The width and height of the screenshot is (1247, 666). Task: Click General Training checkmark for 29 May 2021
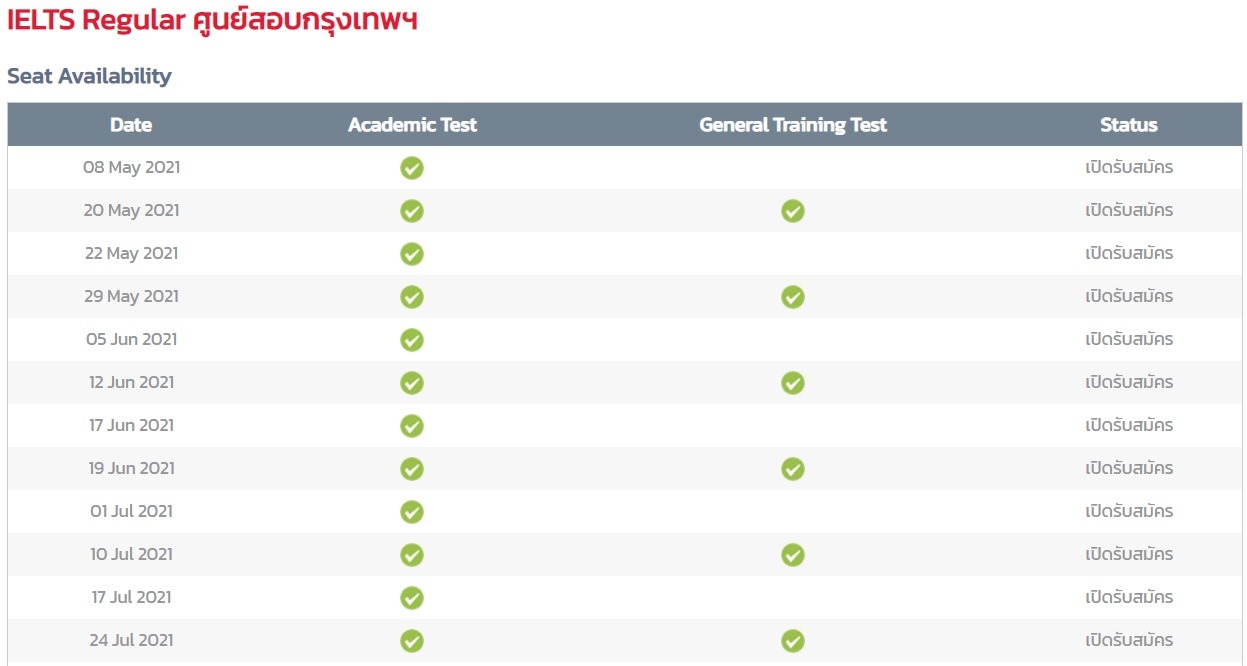793,297
